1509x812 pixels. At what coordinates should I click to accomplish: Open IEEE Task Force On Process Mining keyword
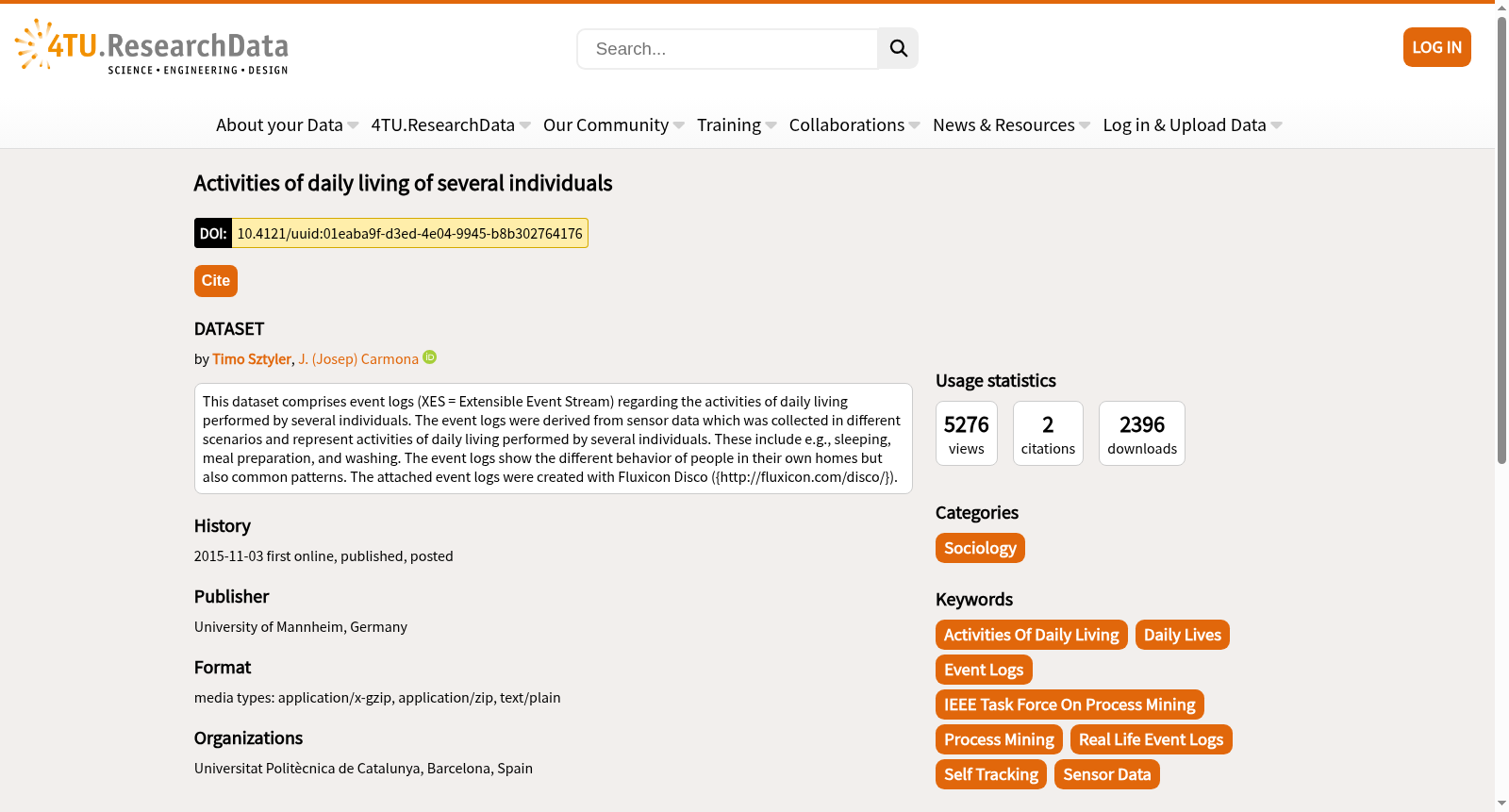1070,704
